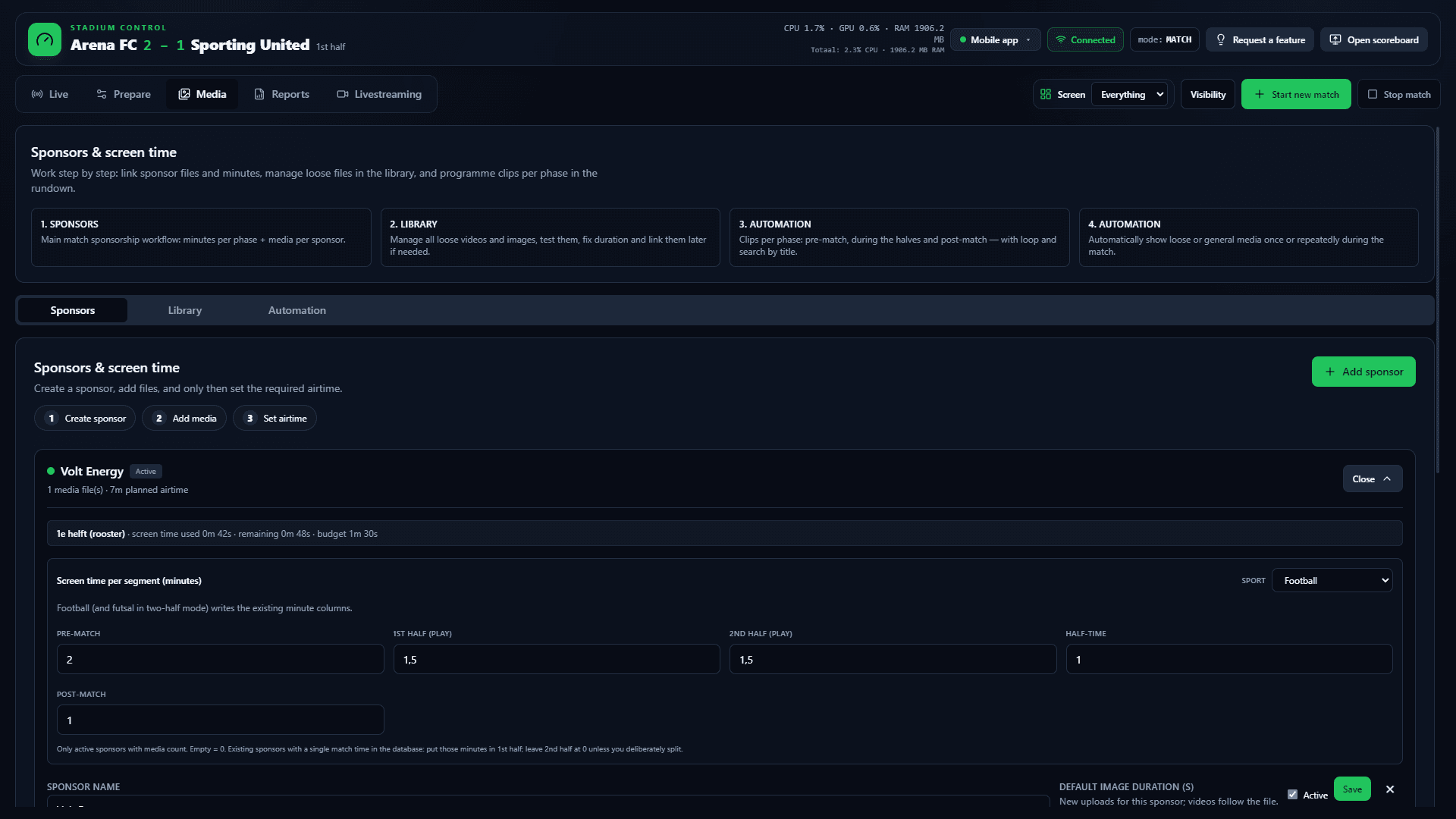Open step card 4. AUTOMATION
Screen dimensions: 1456x819
point(1248,237)
